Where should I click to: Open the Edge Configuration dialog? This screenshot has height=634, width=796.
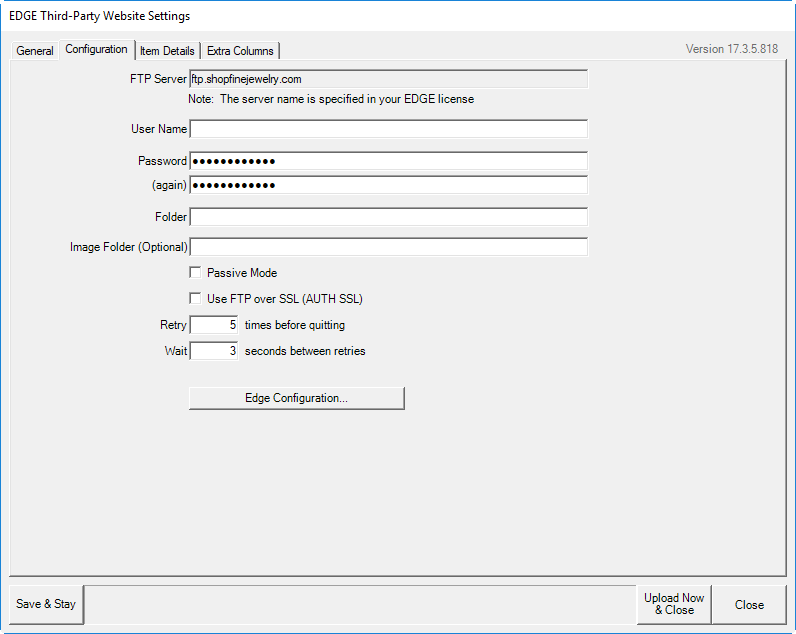pos(297,398)
